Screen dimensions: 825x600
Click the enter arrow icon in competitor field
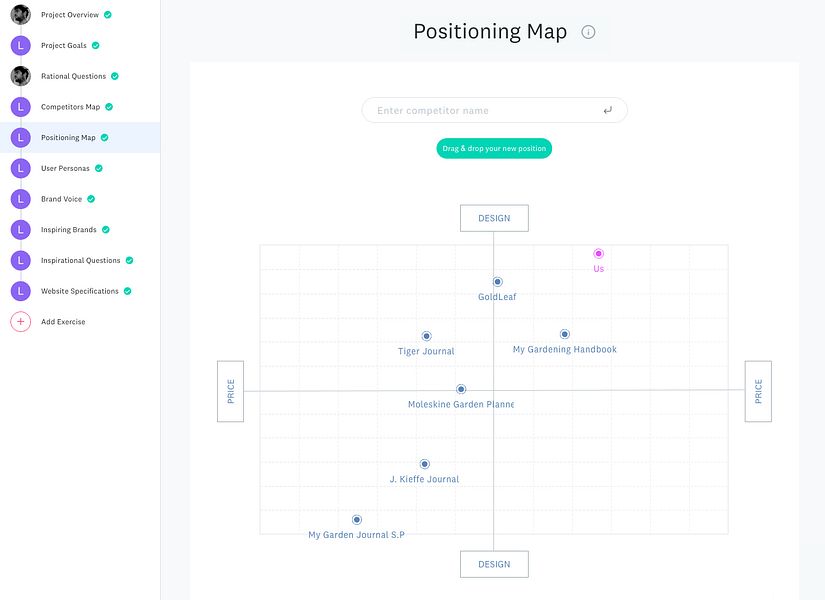608,111
